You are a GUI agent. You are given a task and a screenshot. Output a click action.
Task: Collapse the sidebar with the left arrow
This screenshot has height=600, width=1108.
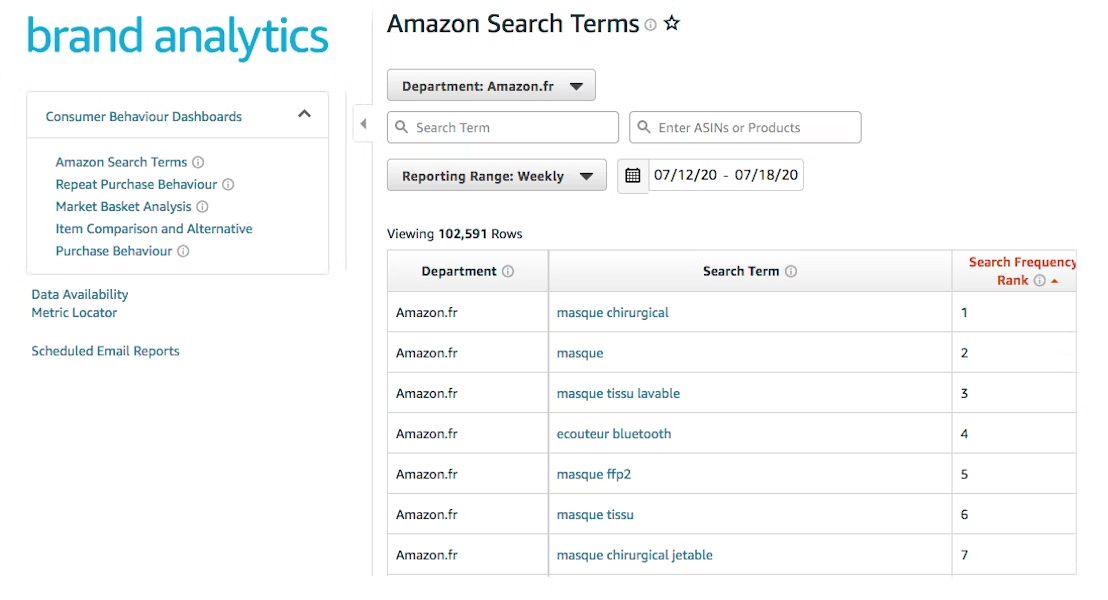(x=363, y=124)
